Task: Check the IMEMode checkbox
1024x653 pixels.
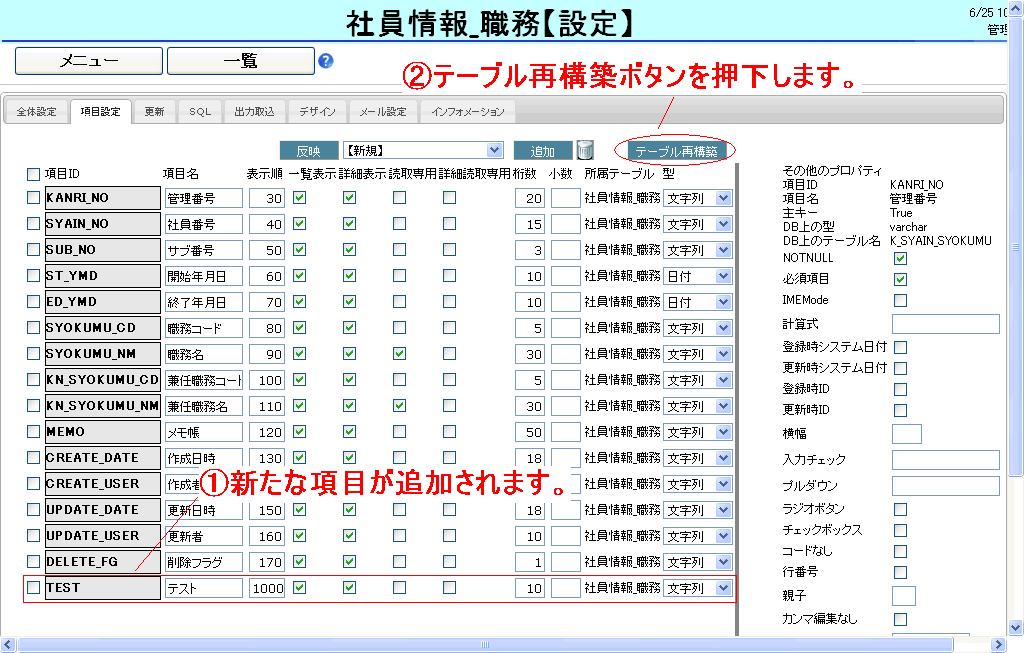Action: tap(900, 300)
